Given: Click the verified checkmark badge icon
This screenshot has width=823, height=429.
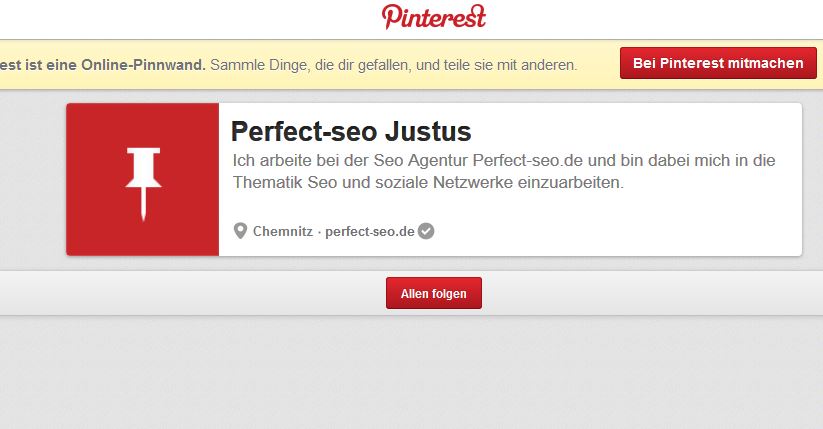Looking at the screenshot, I should [426, 231].
